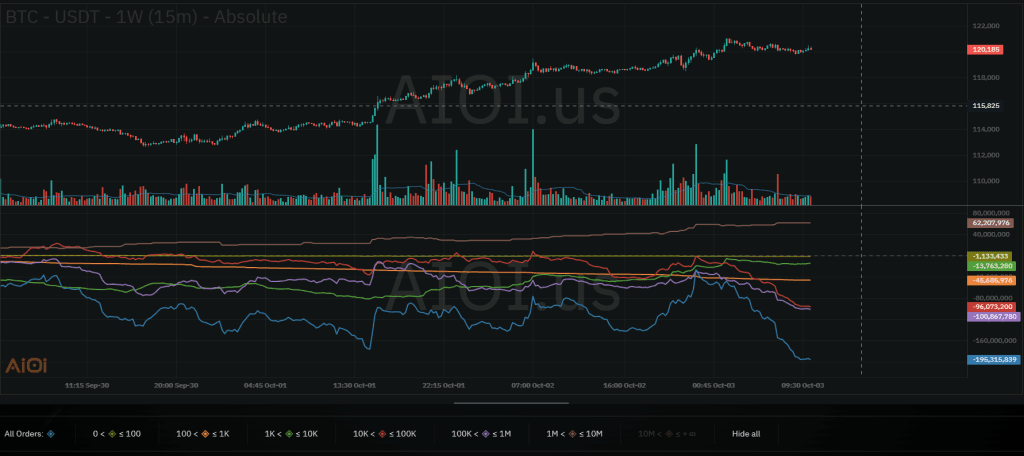Click the AiOi logo in the chart corner
The width and height of the screenshot is (1024, 456).
click(x=25, y=366)
